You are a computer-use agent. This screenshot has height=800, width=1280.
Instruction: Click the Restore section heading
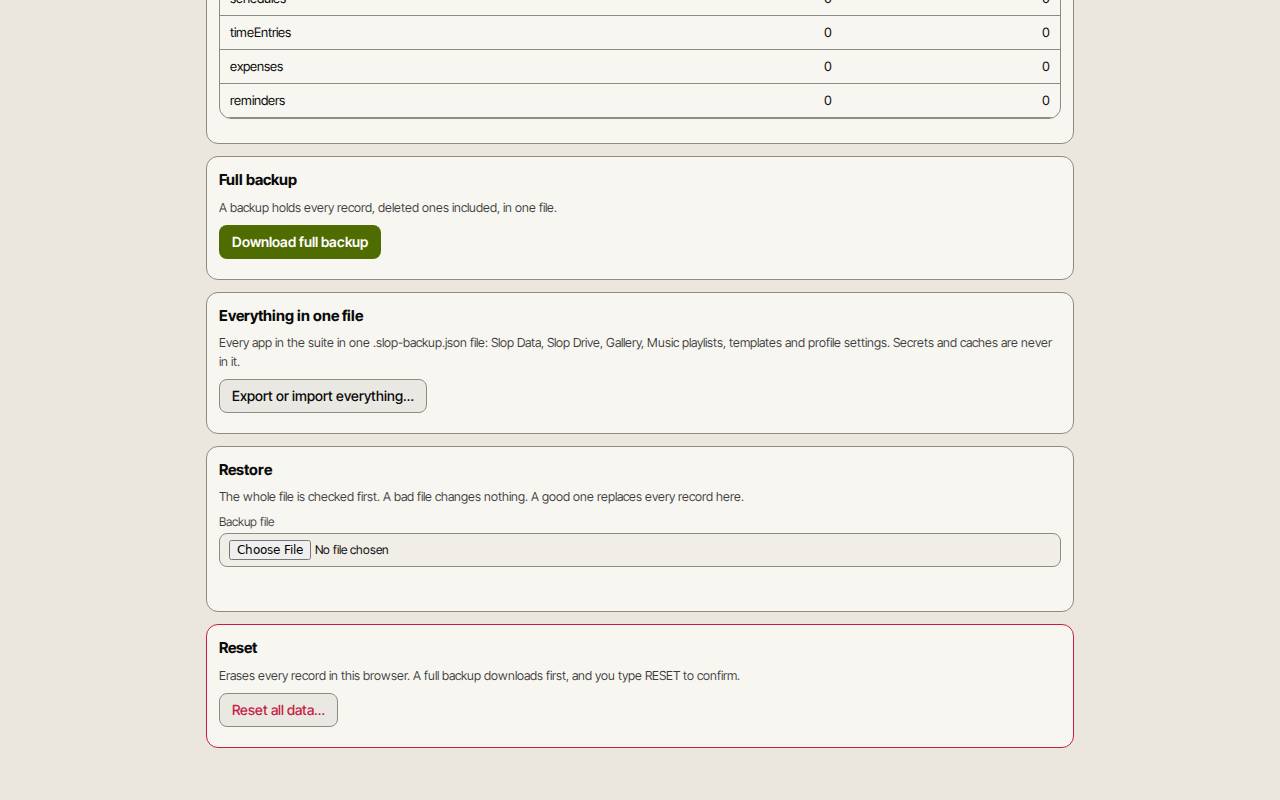point(245,470)
